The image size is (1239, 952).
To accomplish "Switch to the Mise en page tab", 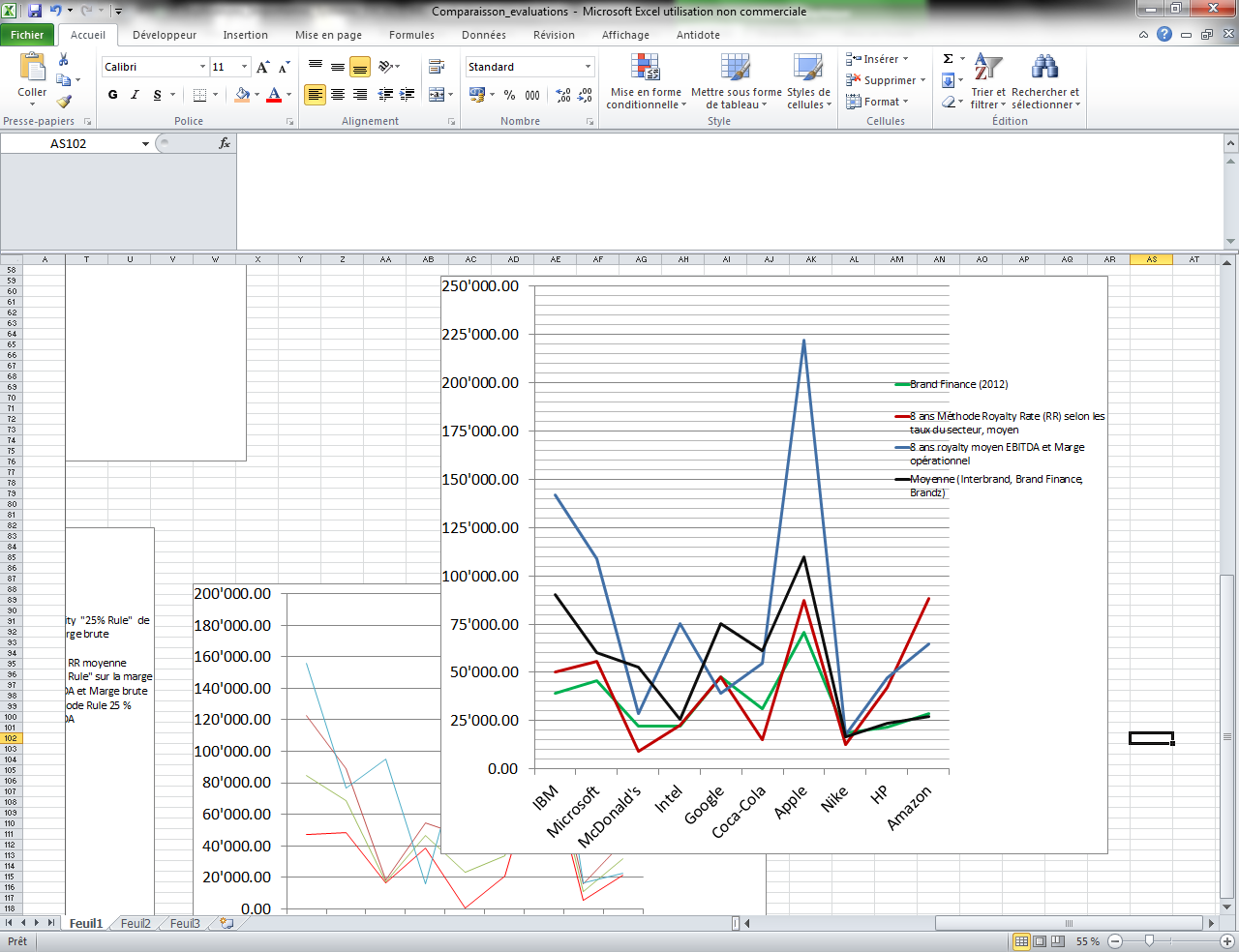I will click(328, 35).
